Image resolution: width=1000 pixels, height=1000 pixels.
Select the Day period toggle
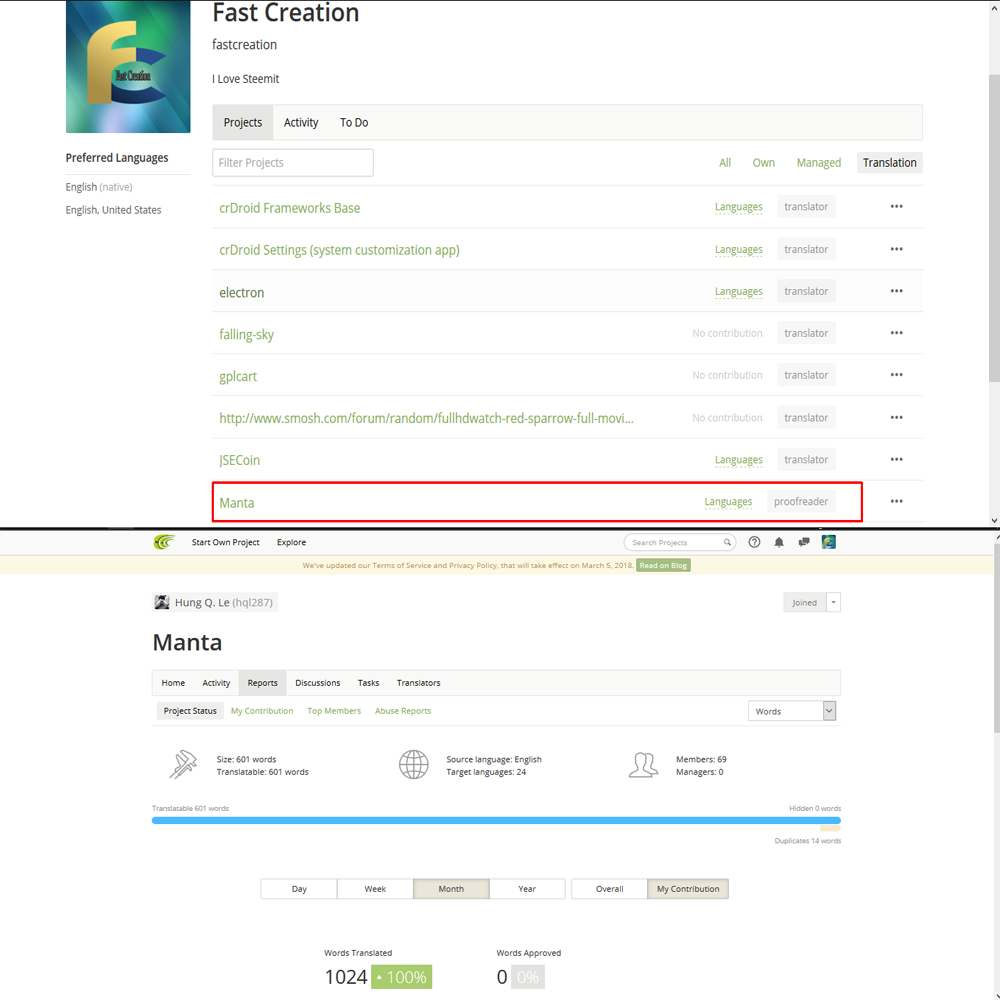click(x=299, y=889)
